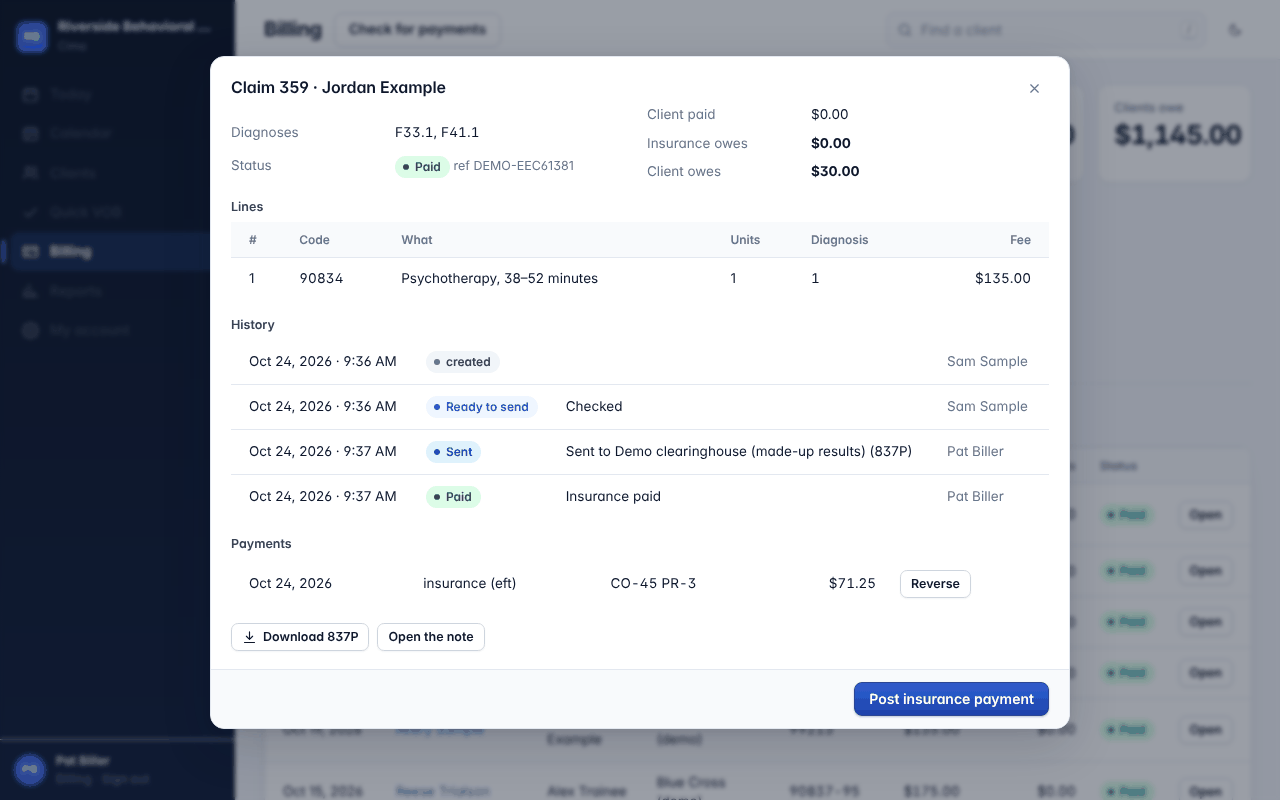Select the ref DEMO-EEC61381 text
The height and width of the screenshot is (800, 1280).
click(514, 166)
